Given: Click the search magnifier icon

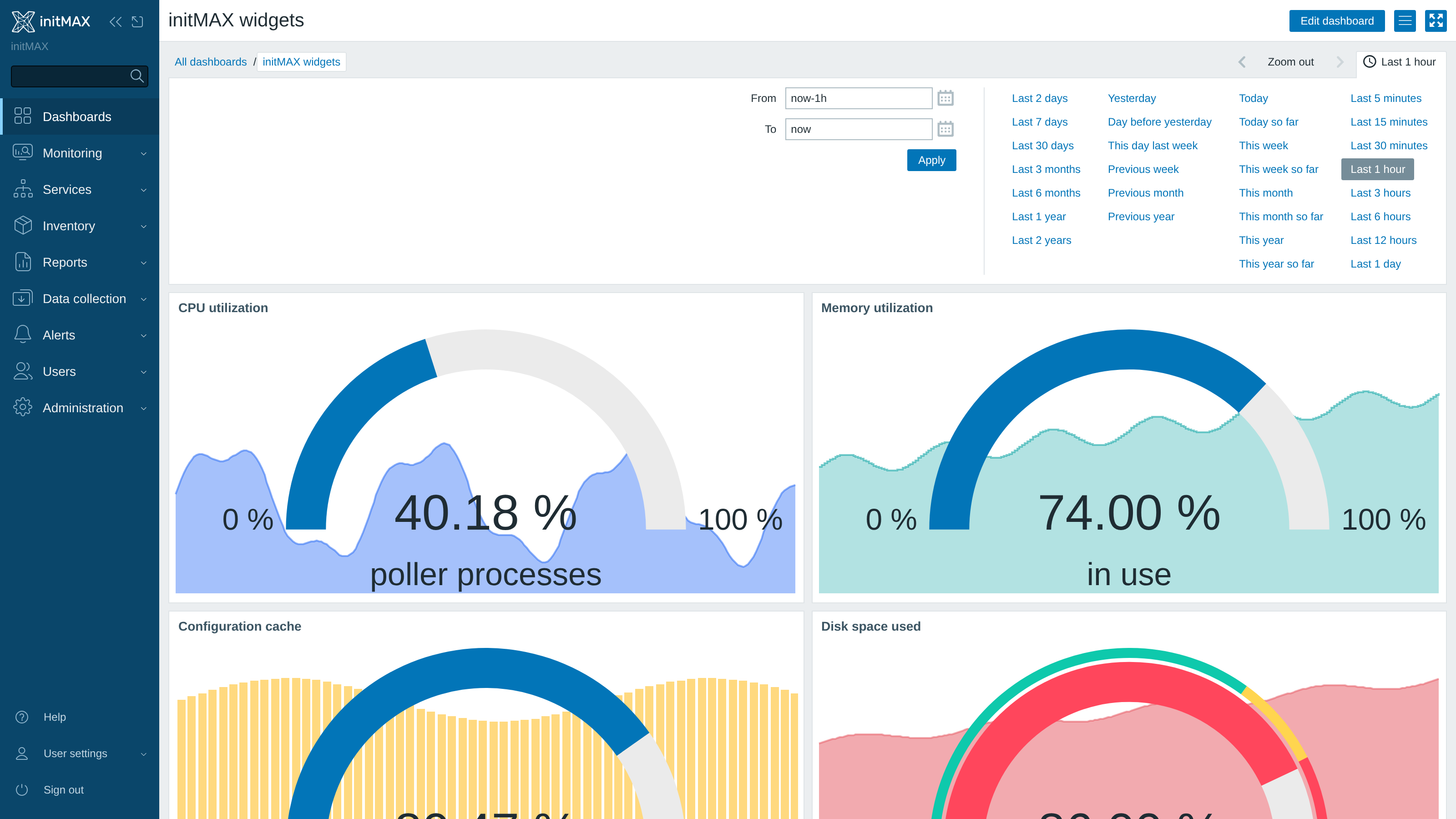Looking at the screenshot, I should point(137,76).
